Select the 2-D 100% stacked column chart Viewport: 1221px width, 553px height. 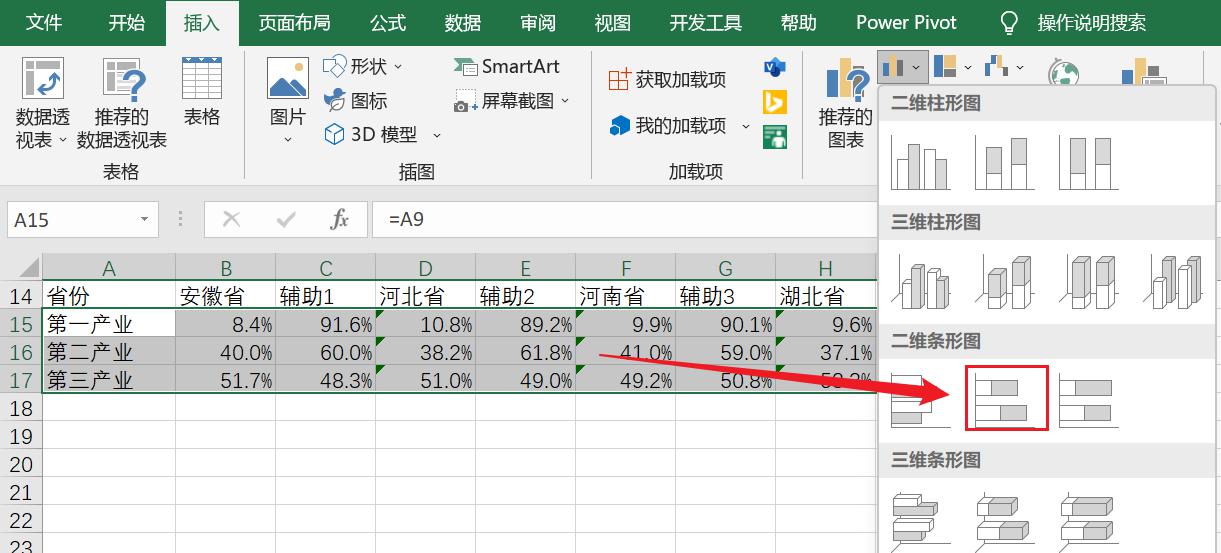click(x=1089, y=162)
